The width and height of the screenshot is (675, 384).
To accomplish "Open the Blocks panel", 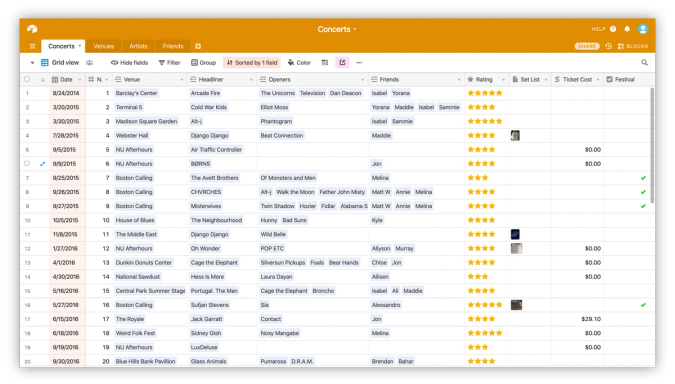I will click(x=633, y=46).
